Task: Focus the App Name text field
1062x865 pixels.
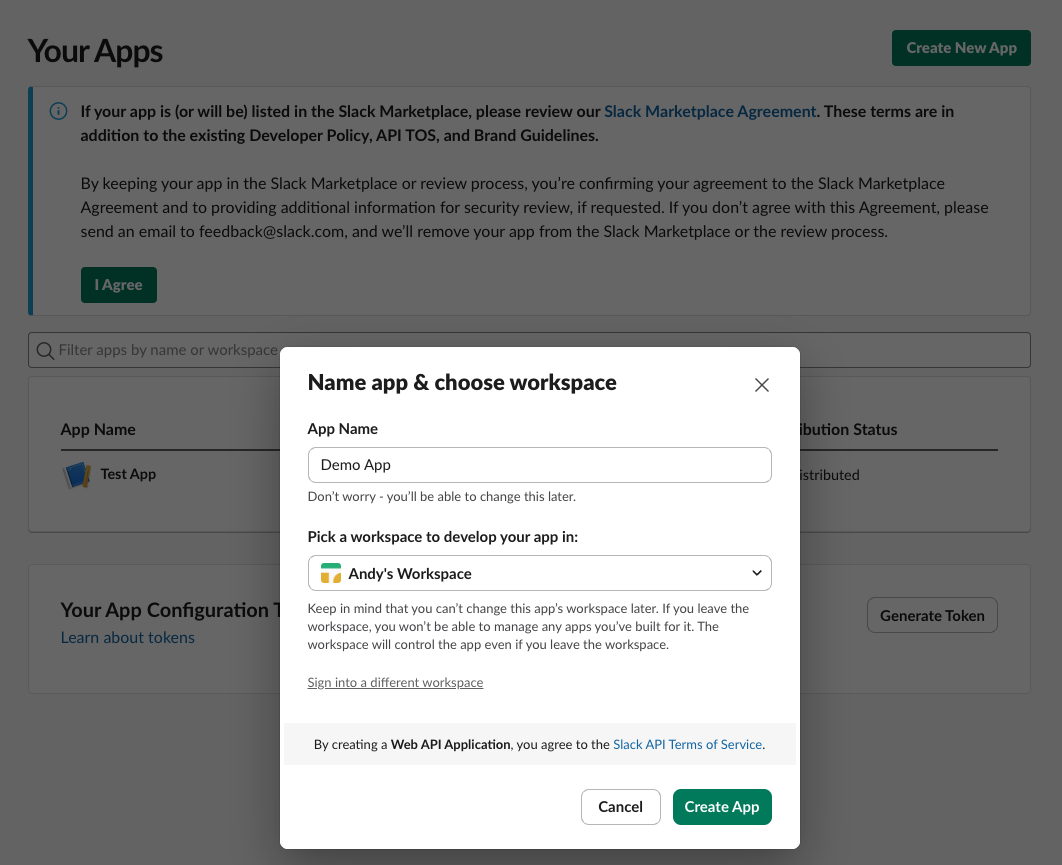Action: coord(539,465)
